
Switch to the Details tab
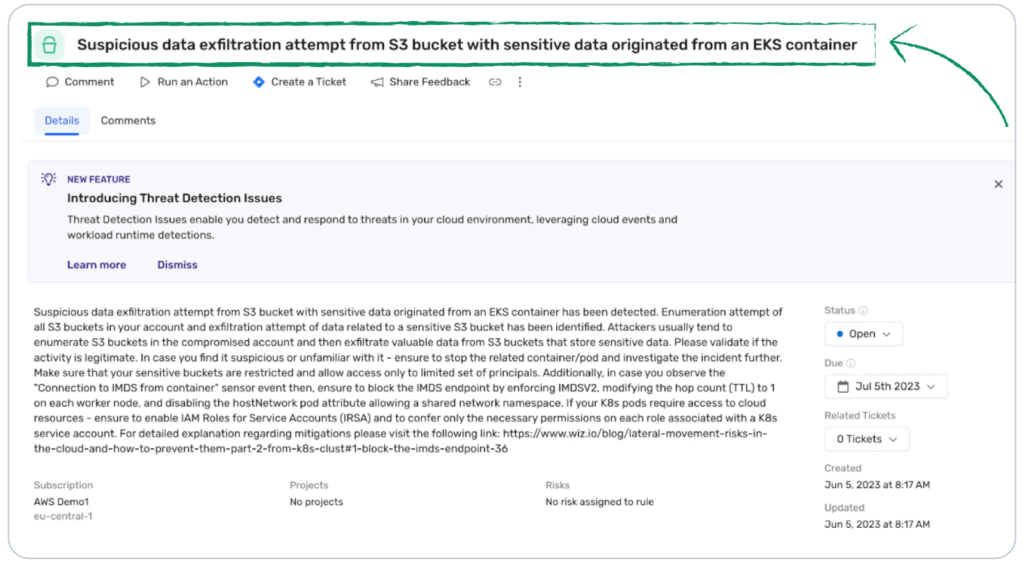point(62,121)
